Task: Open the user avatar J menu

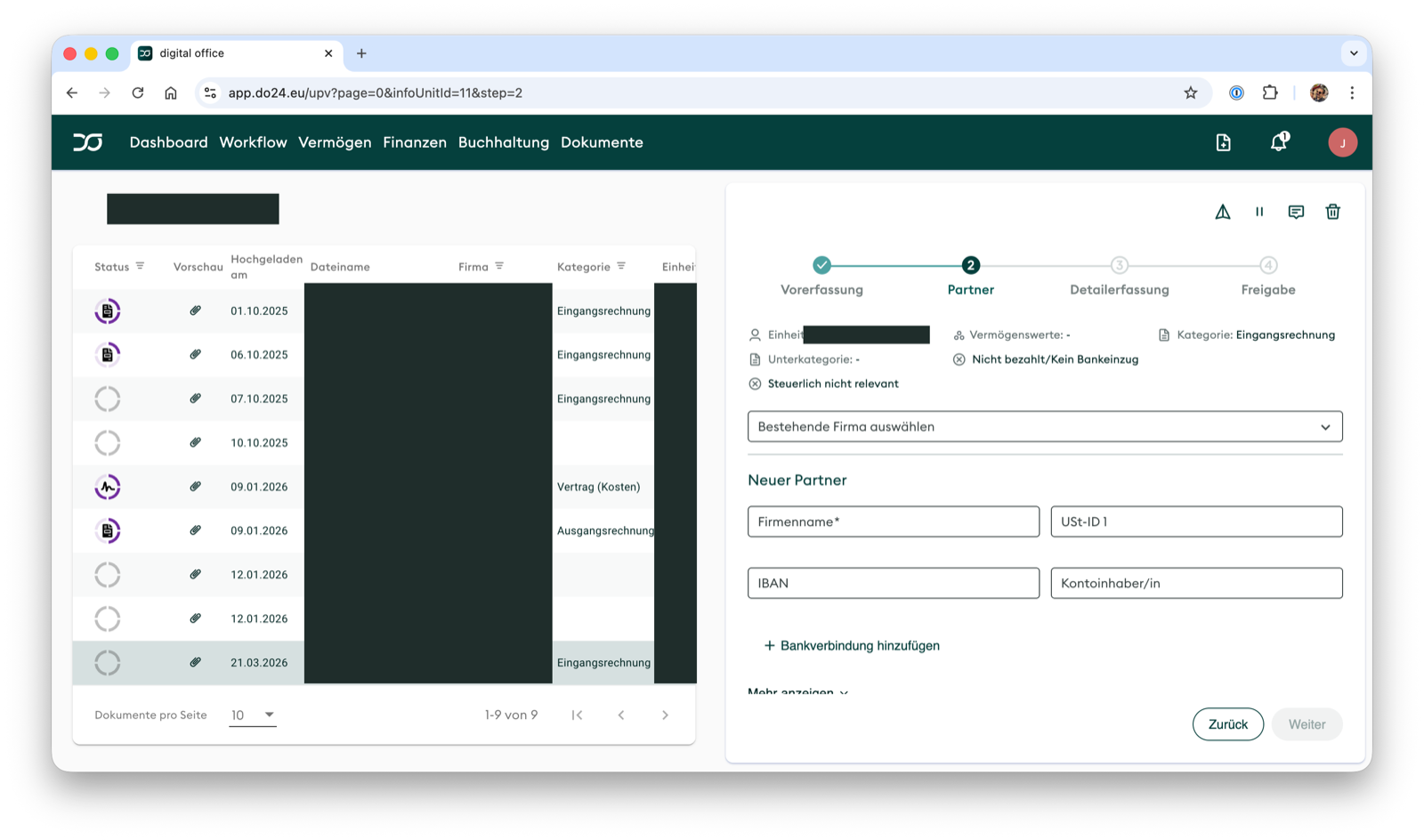Action: pos(1342,142)
